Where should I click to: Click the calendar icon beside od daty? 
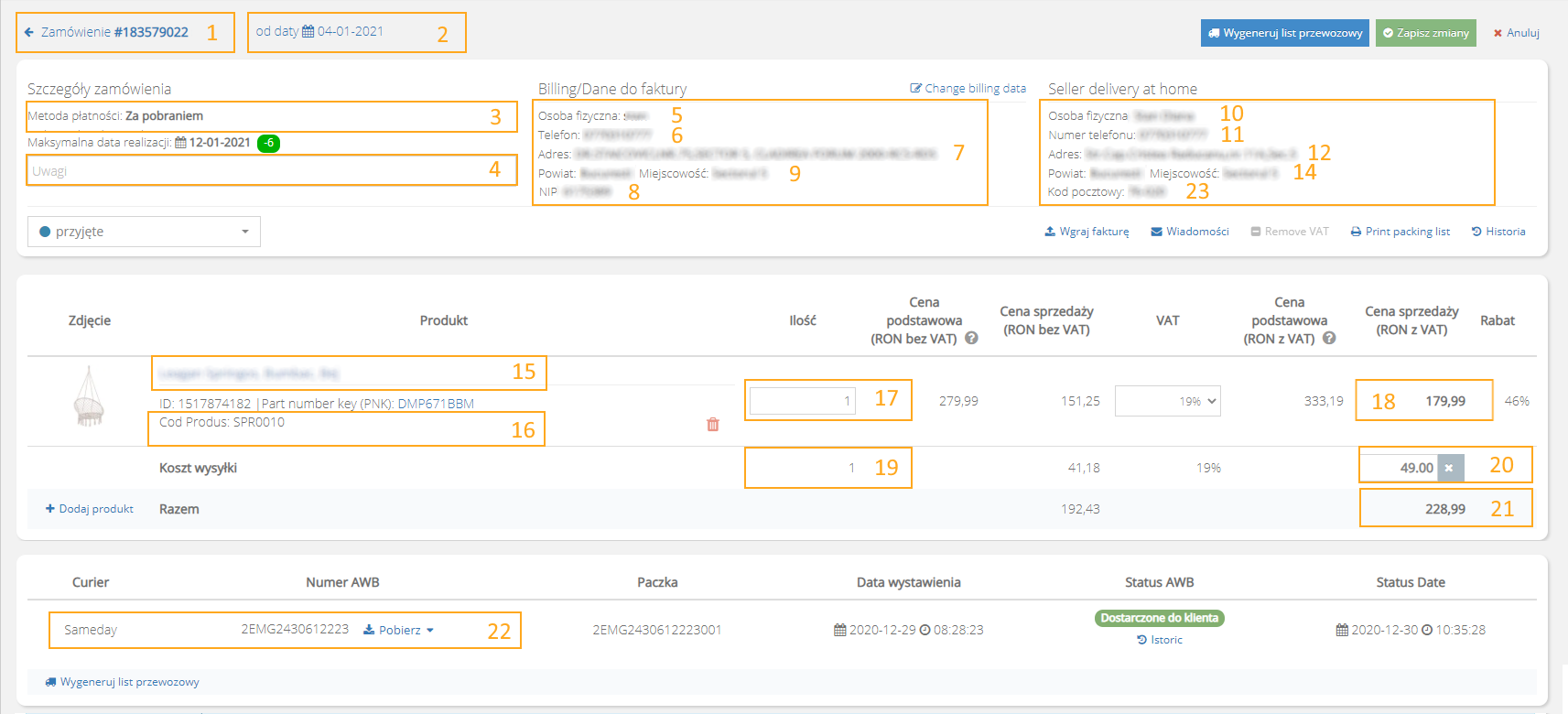pyautogui.click(x=308, y=31)
